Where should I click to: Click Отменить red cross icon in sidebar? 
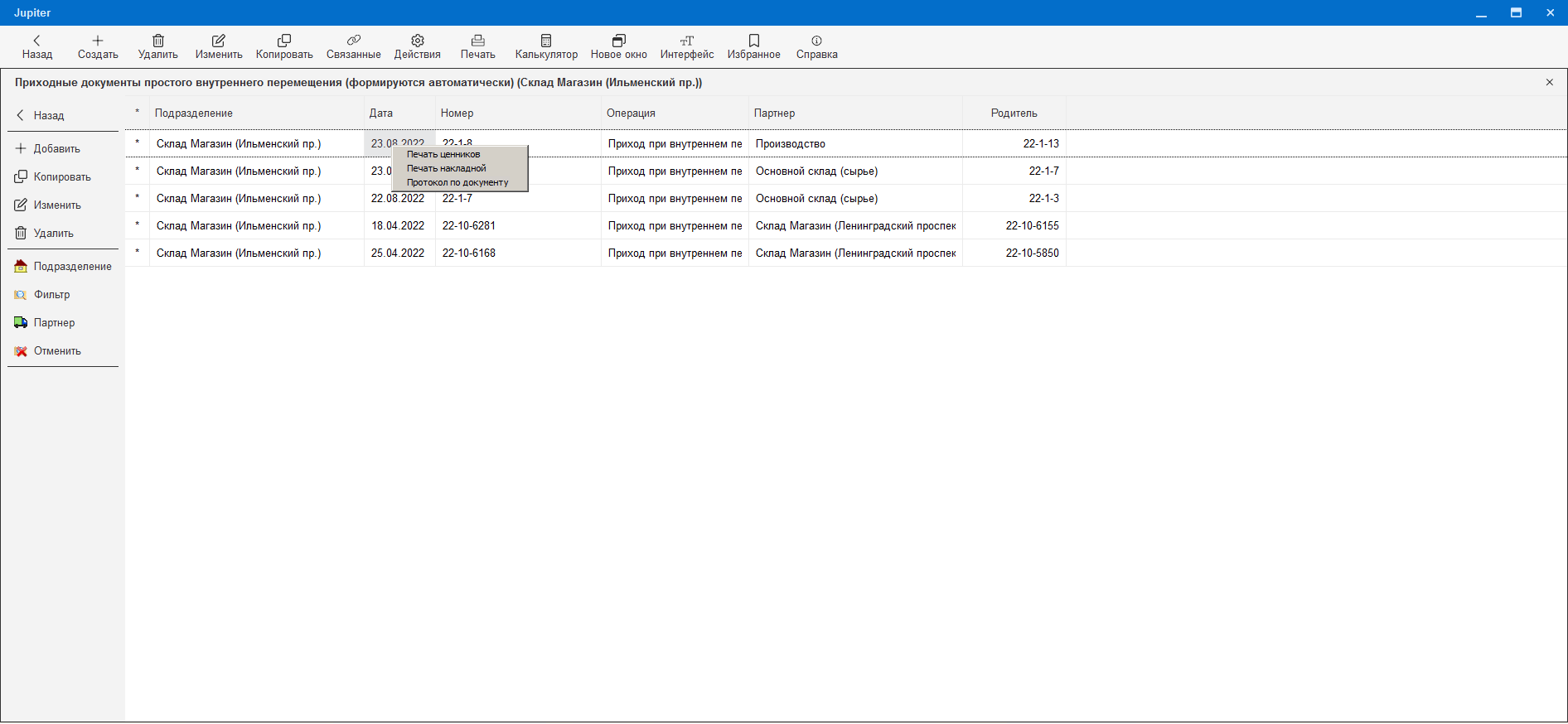pyautogui.click(x=21, y=351)
